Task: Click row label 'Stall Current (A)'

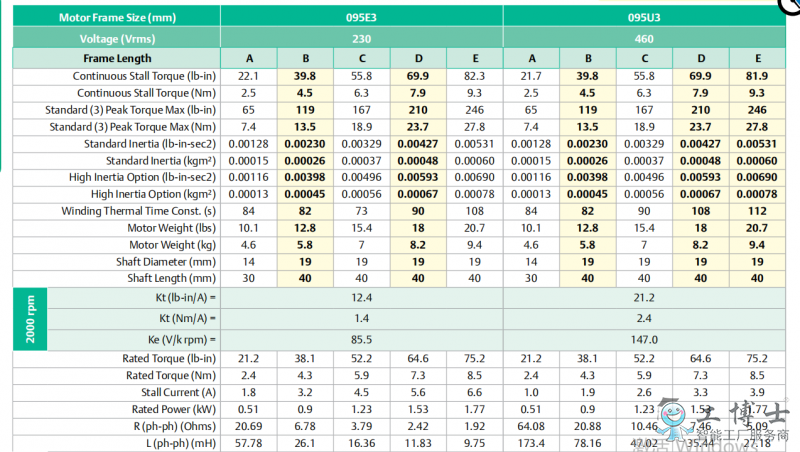Action: (x=179, y=392)
